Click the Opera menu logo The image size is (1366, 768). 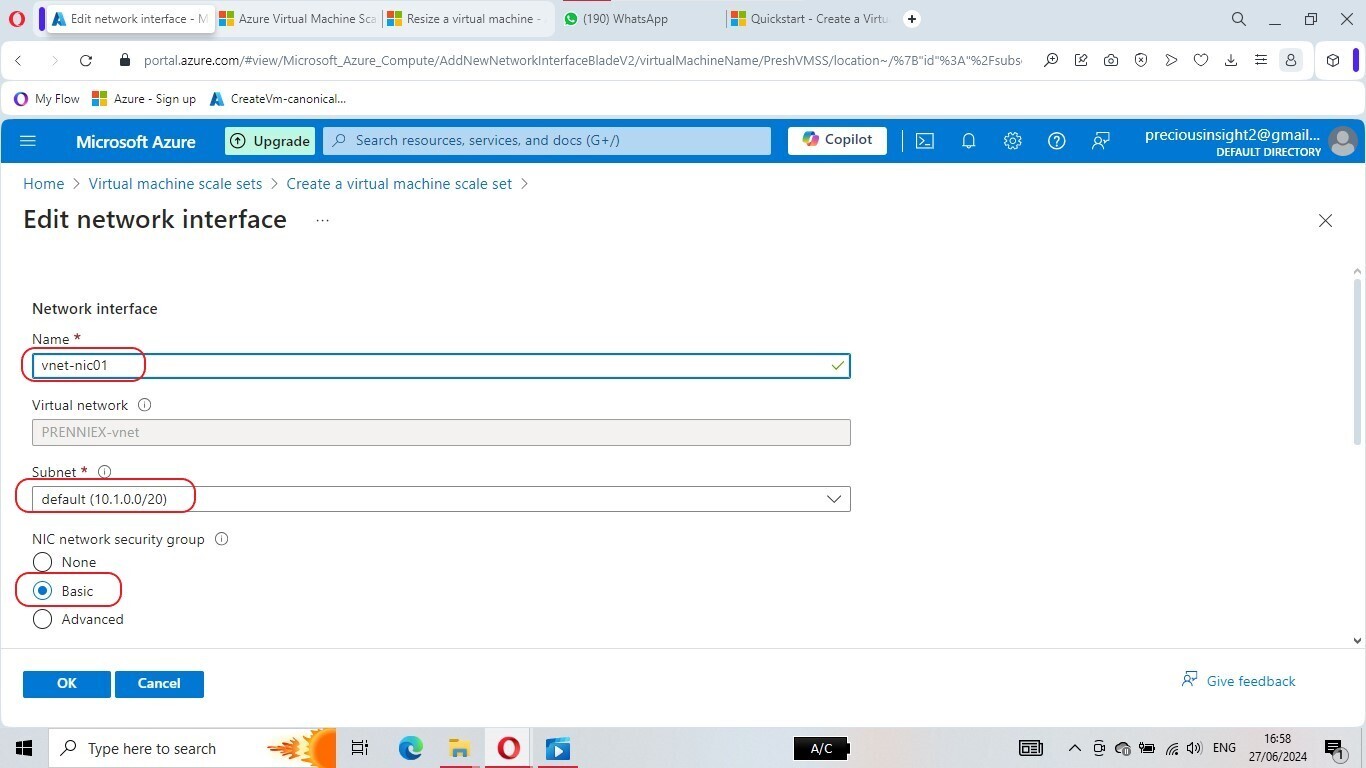tap(16, 19)
